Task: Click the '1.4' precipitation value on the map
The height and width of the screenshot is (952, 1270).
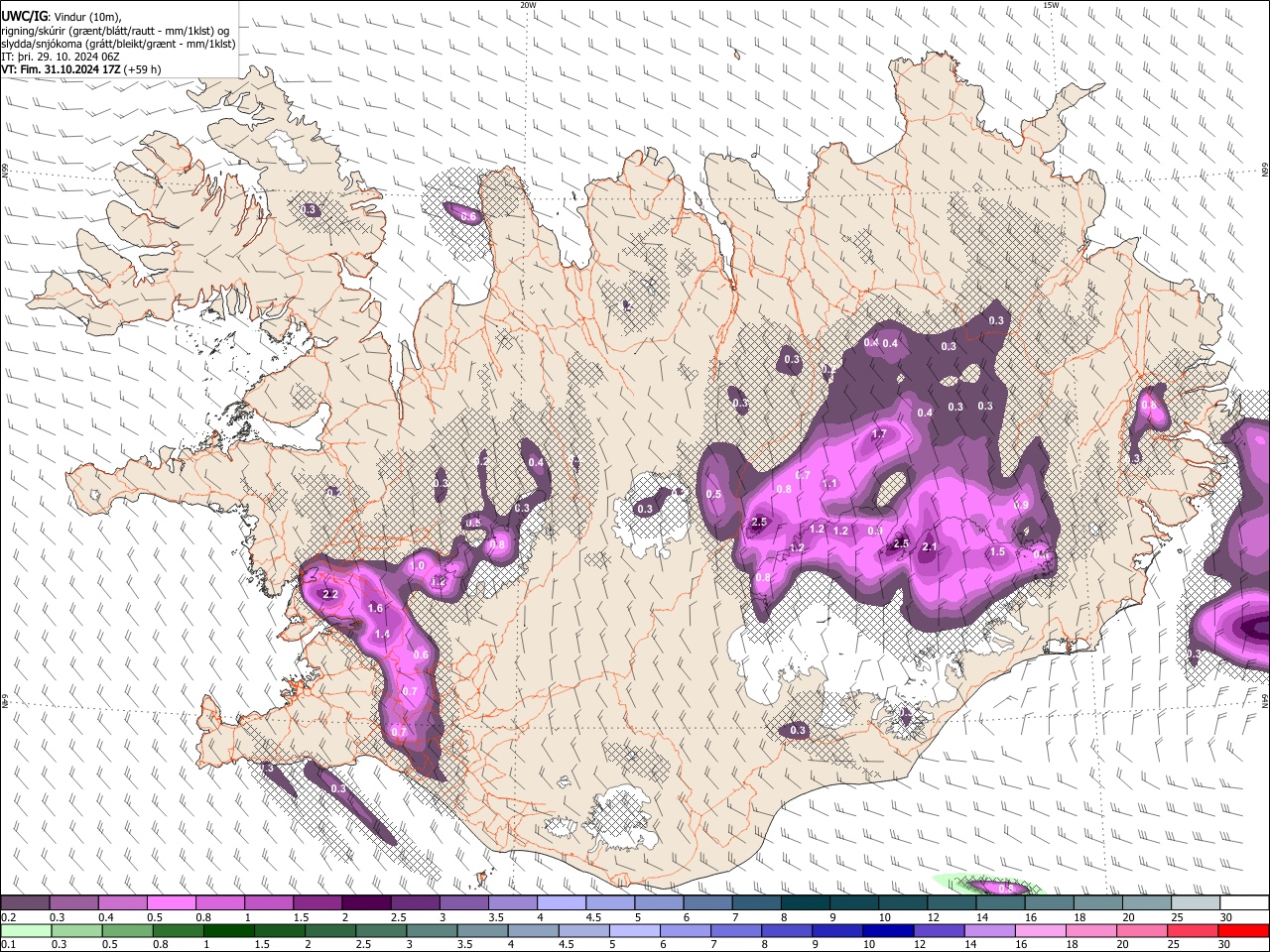Action: tap(383, 635)
